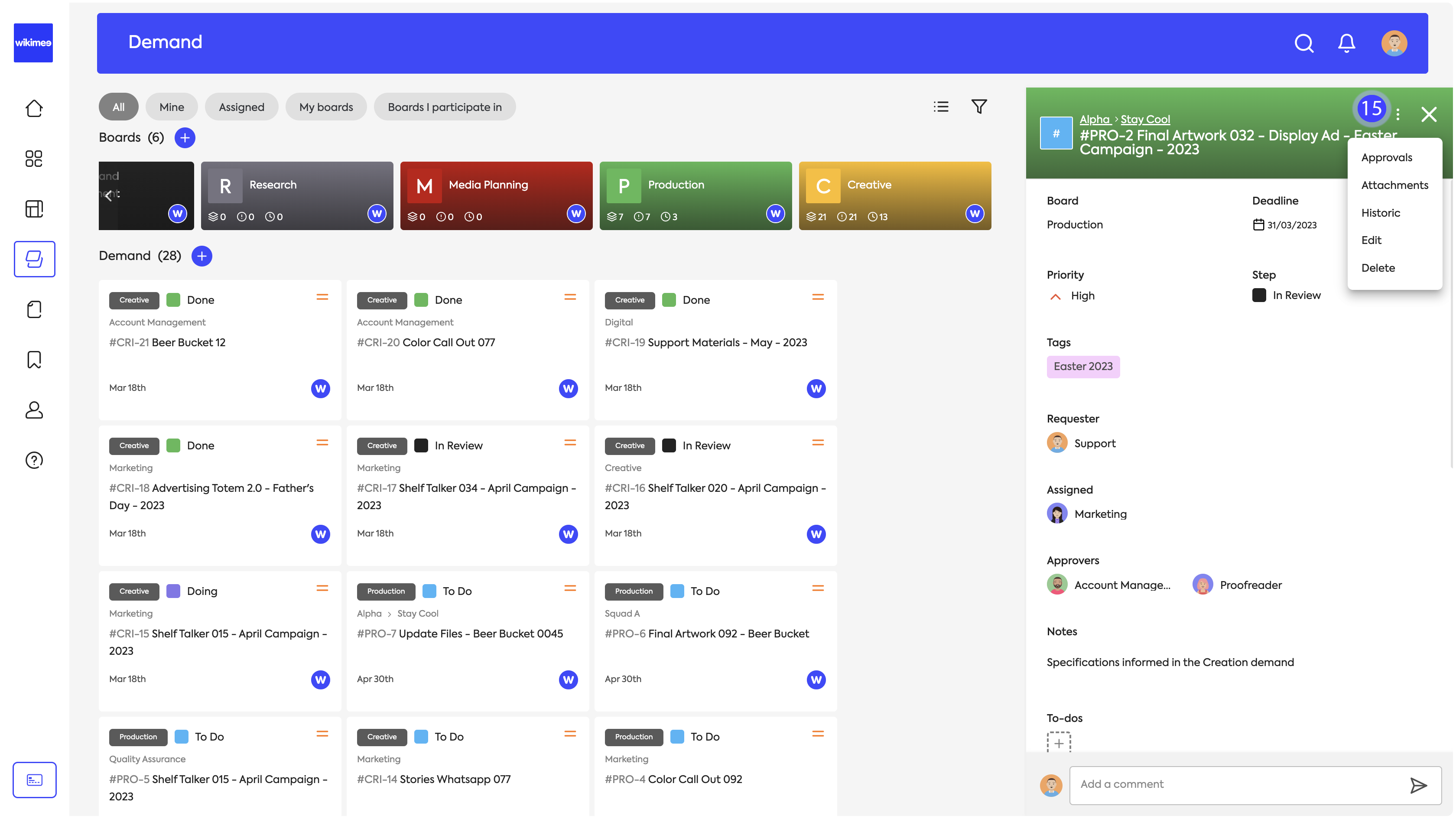Screen dimensions: 1456x819
Task: Open the filter funnel icon
Action: [979, 106]
